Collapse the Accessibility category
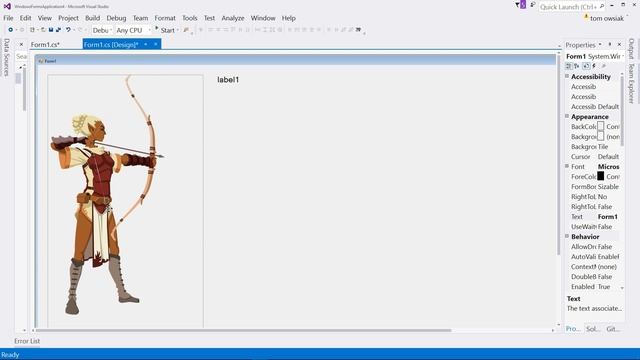Screen dimensions: 640x360 (x=567, y=76)
